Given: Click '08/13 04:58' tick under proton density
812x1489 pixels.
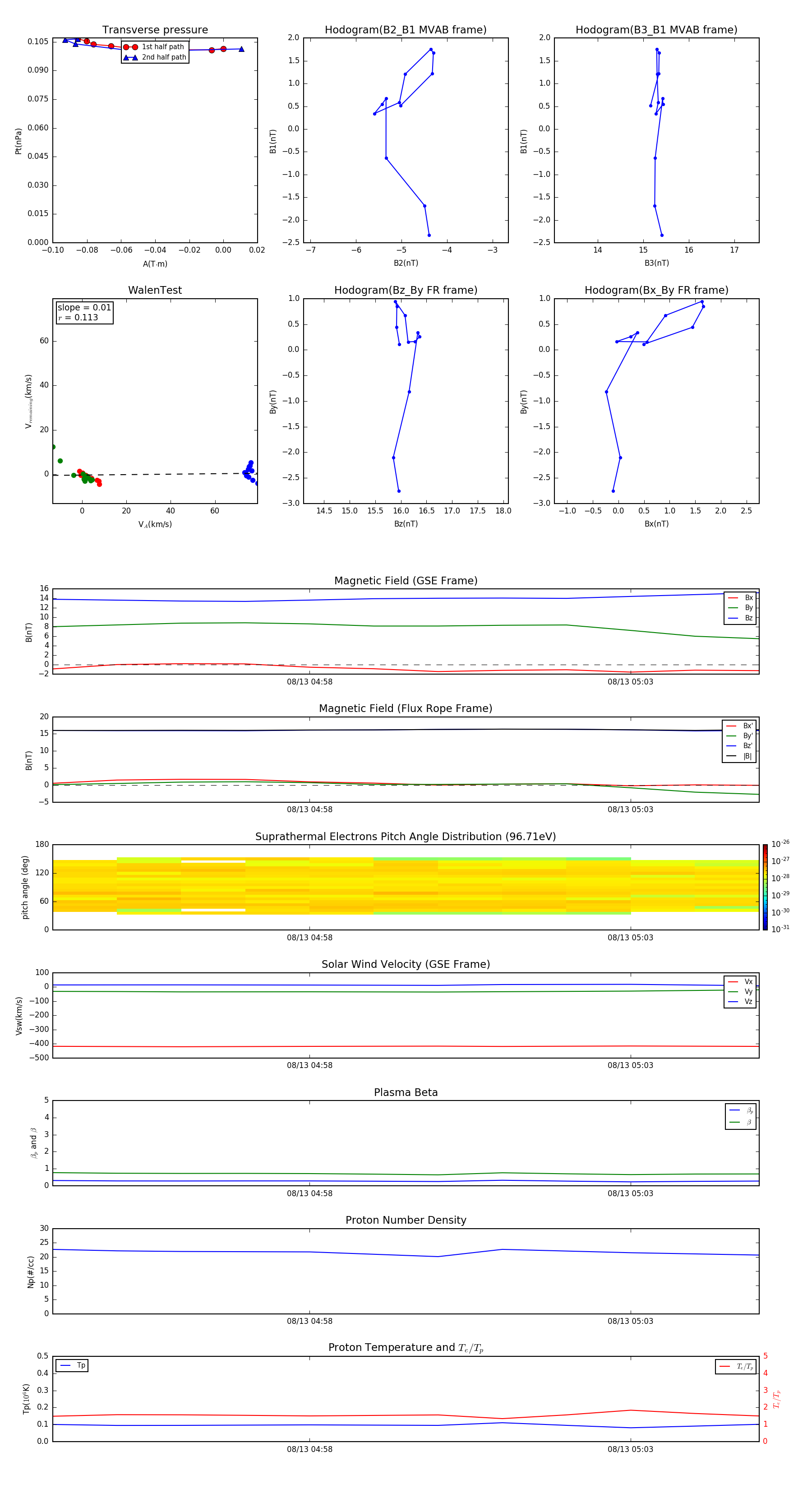Looking at the screenshot, I should click(x=310, y=1321).
